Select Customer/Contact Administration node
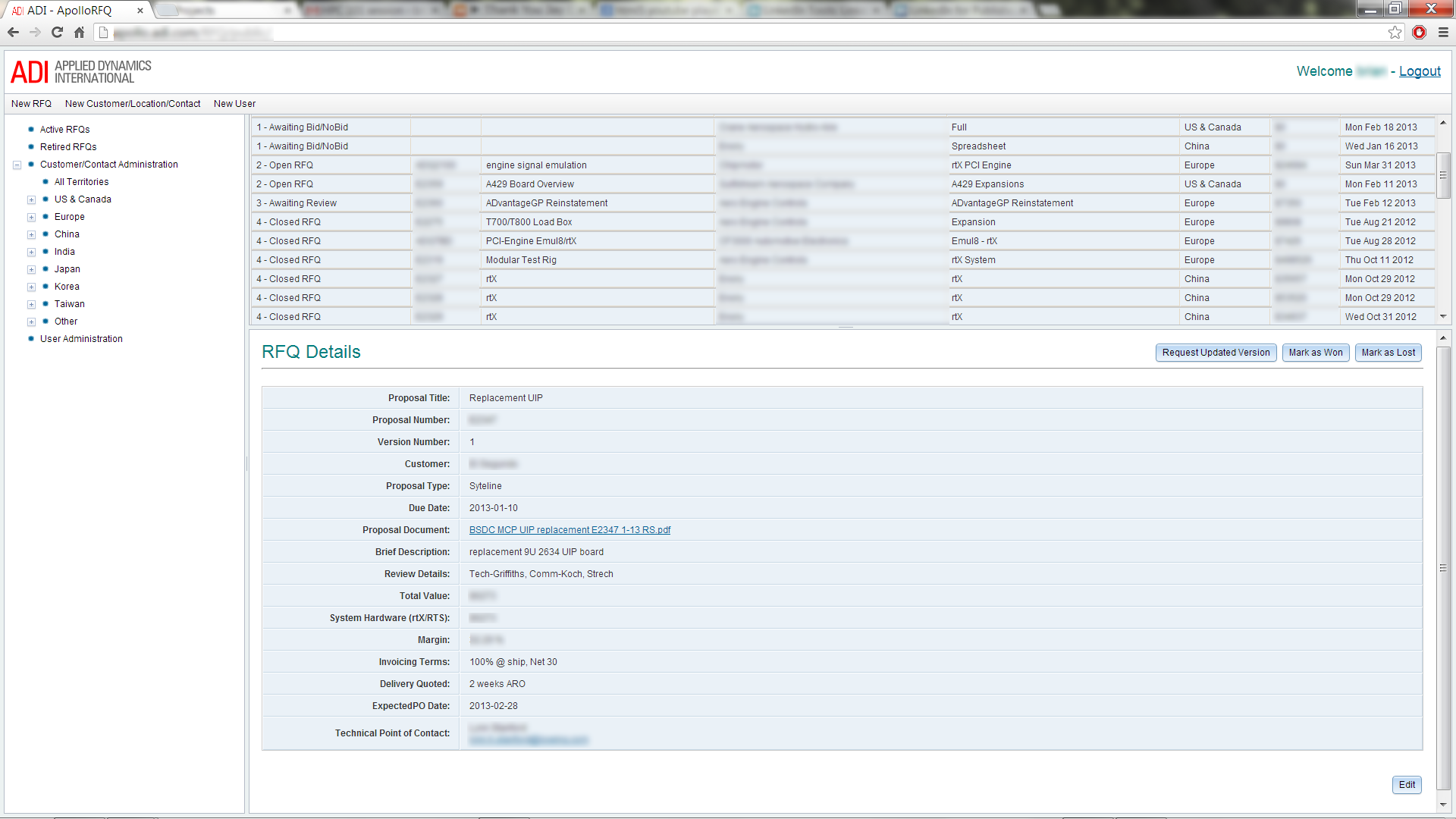The width and height of the screenshot is (1456, 819). tap(109, 165)
